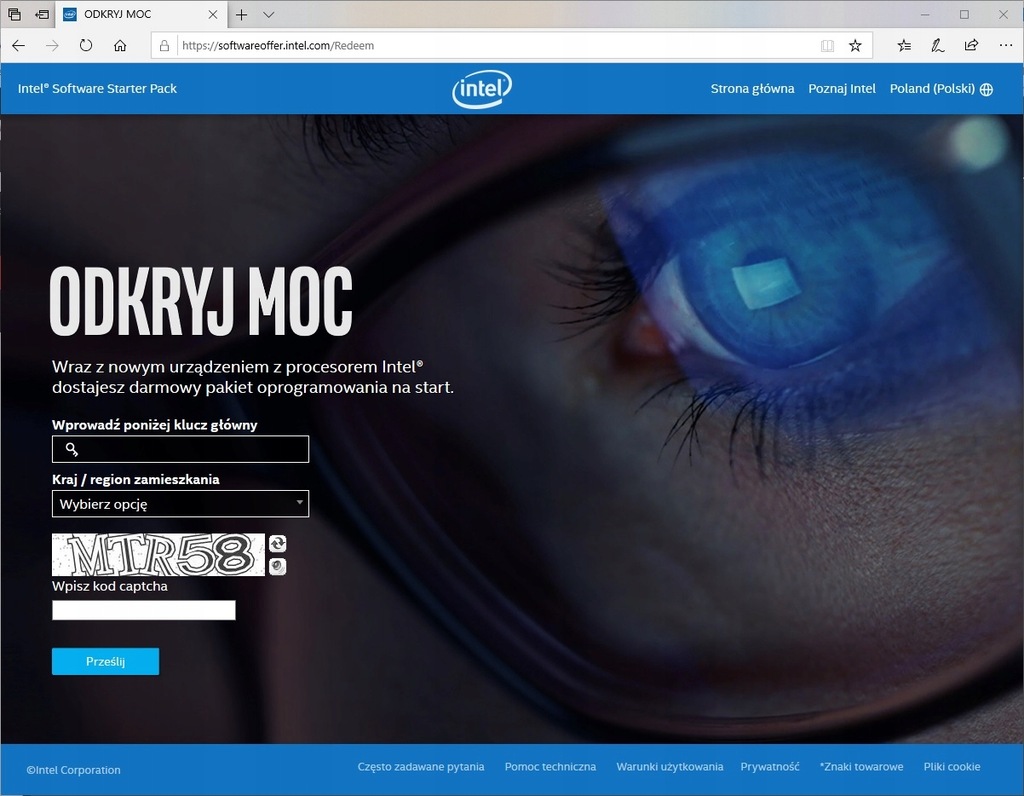Open the Add notes pen icon
Viewport: 1024px width, 796px height.
pos(938,46)
